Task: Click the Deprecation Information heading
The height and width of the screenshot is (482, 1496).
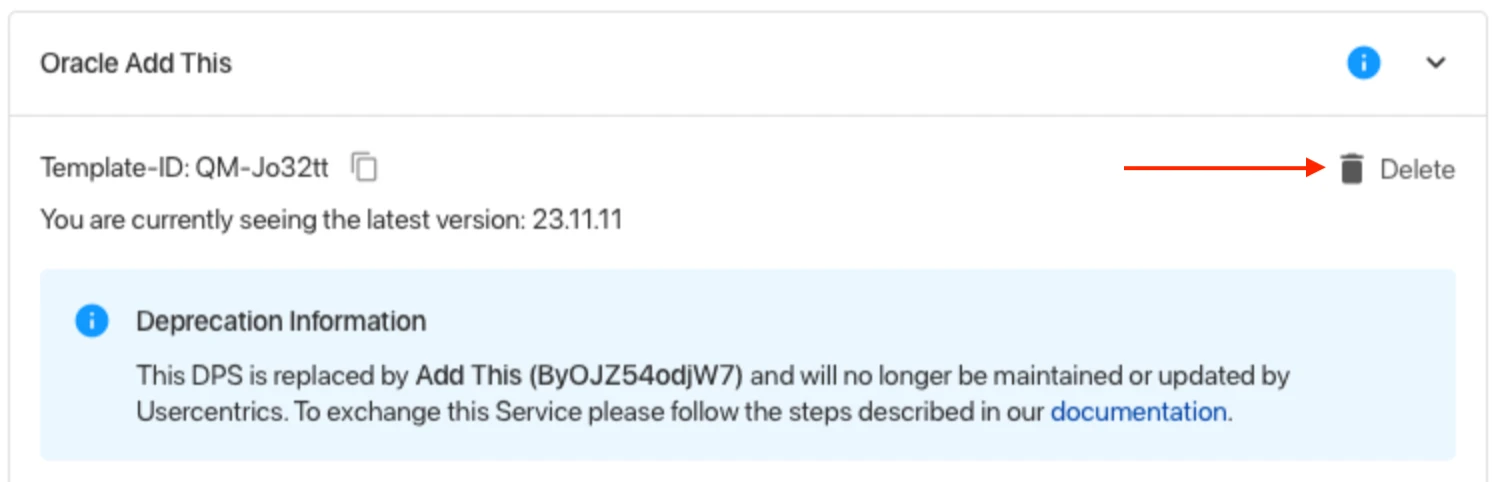Action: [x=281, y=322]
